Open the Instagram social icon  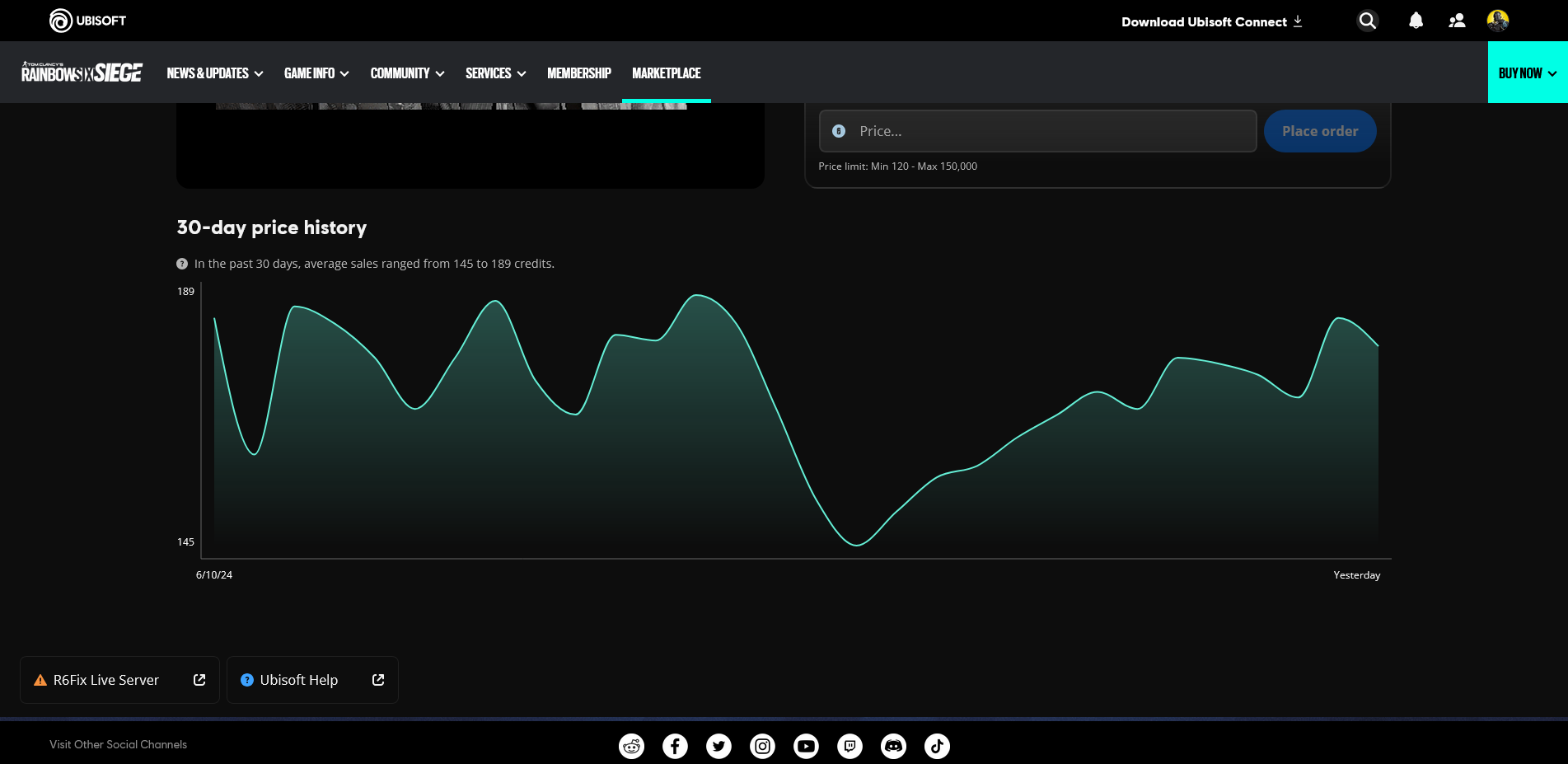[x=763, y=746]
